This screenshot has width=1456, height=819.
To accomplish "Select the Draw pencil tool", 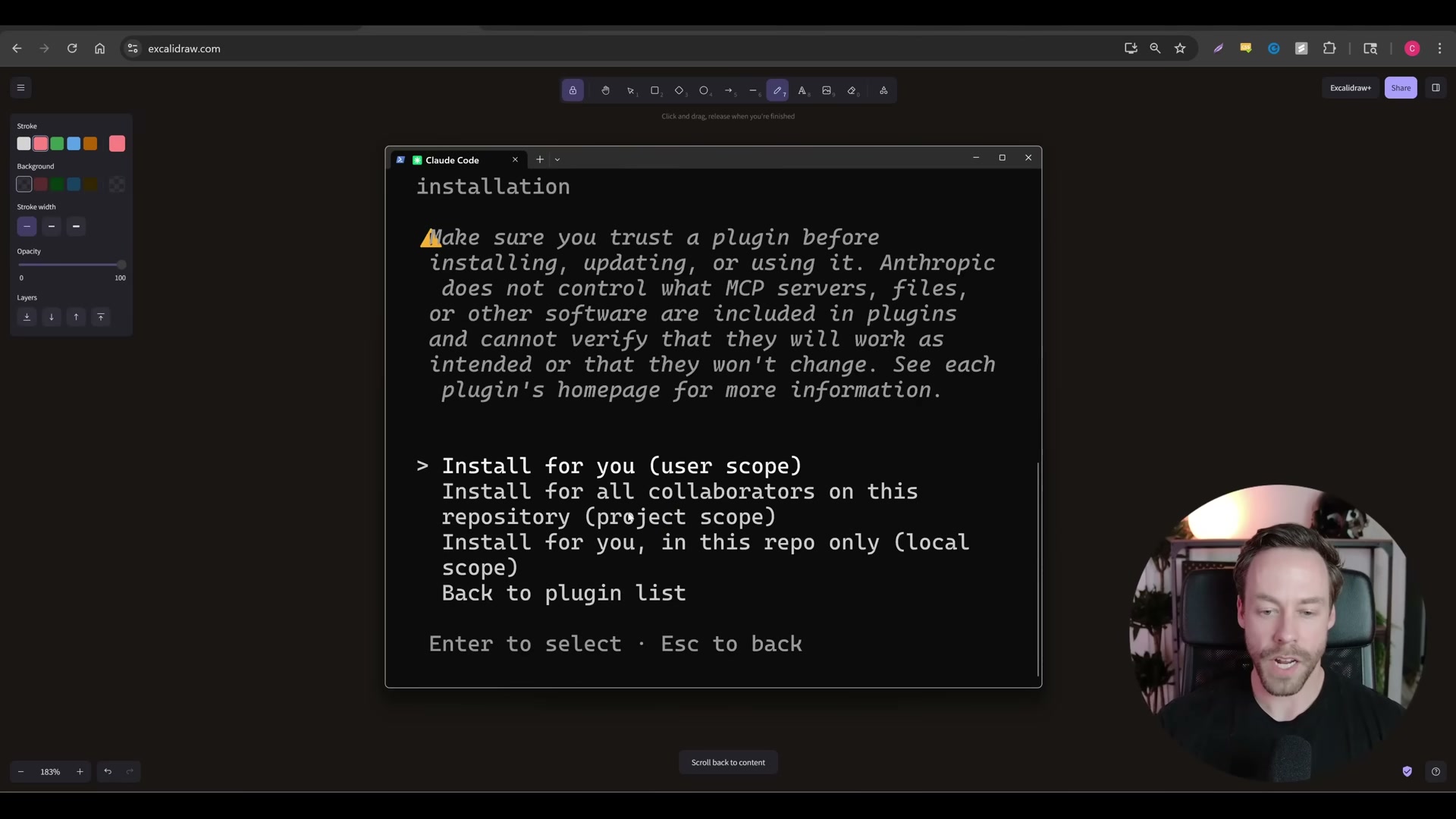I will pyautogui.click(x=777, y=91).
